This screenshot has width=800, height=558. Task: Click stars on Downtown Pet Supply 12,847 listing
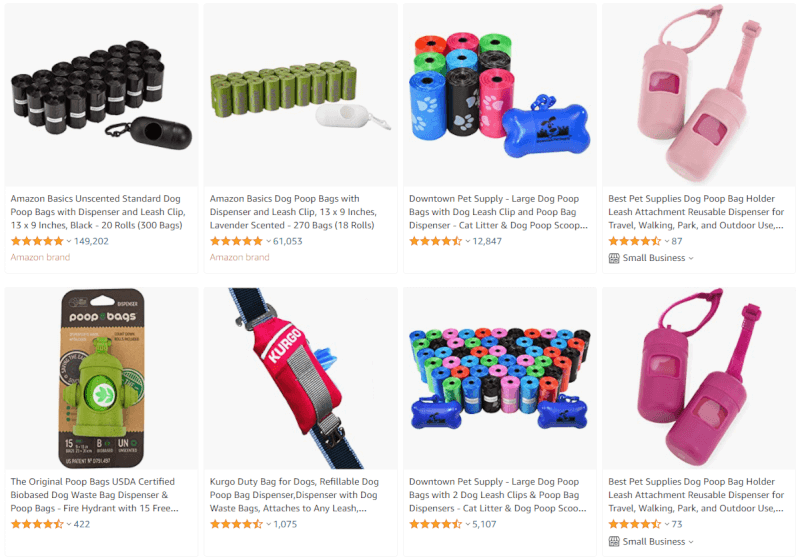(x=435, y=241)
